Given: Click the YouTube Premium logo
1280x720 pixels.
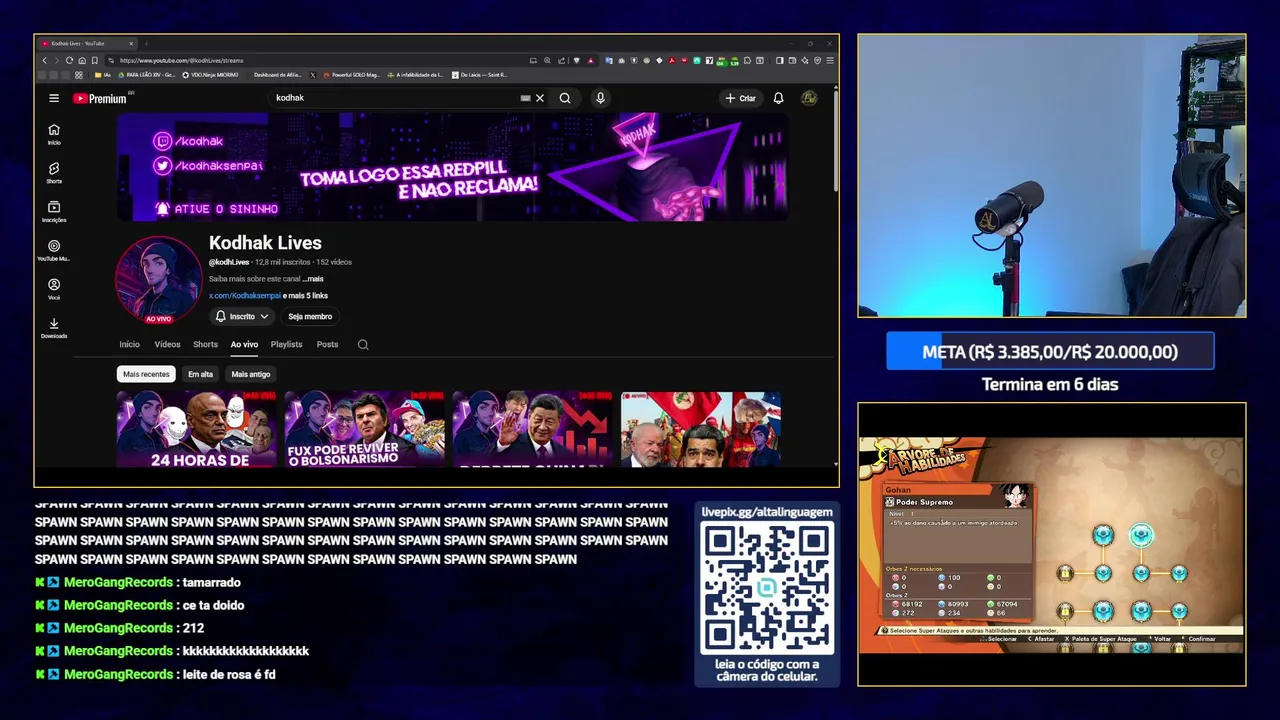Looking at the screenshot, I should coord(100,98).
